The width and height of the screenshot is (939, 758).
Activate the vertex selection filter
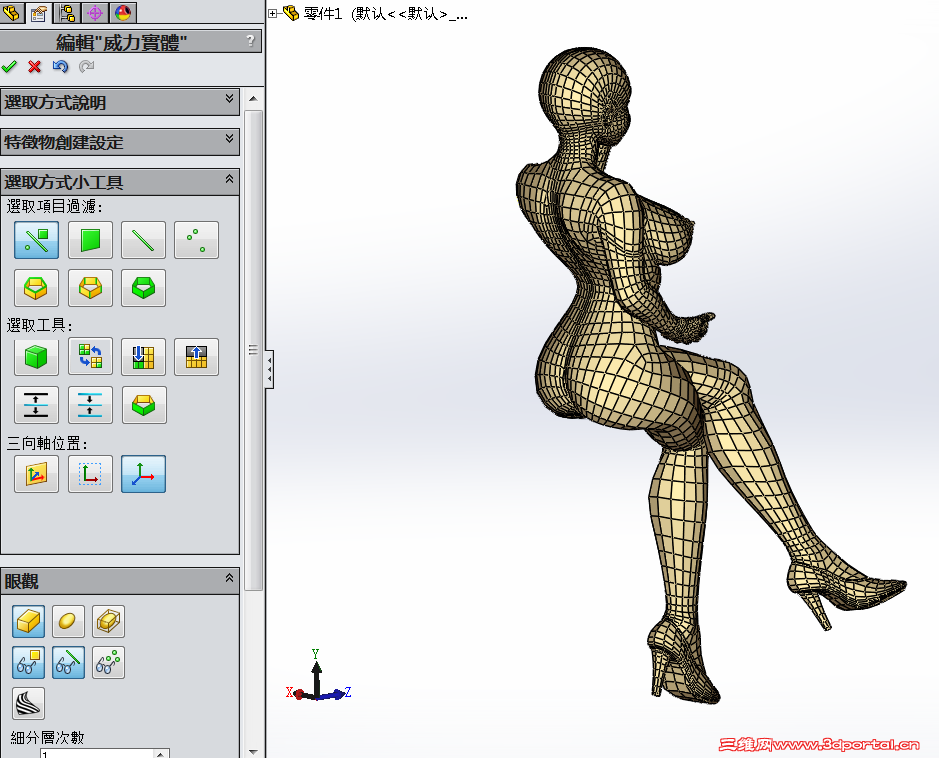point(196,239)
